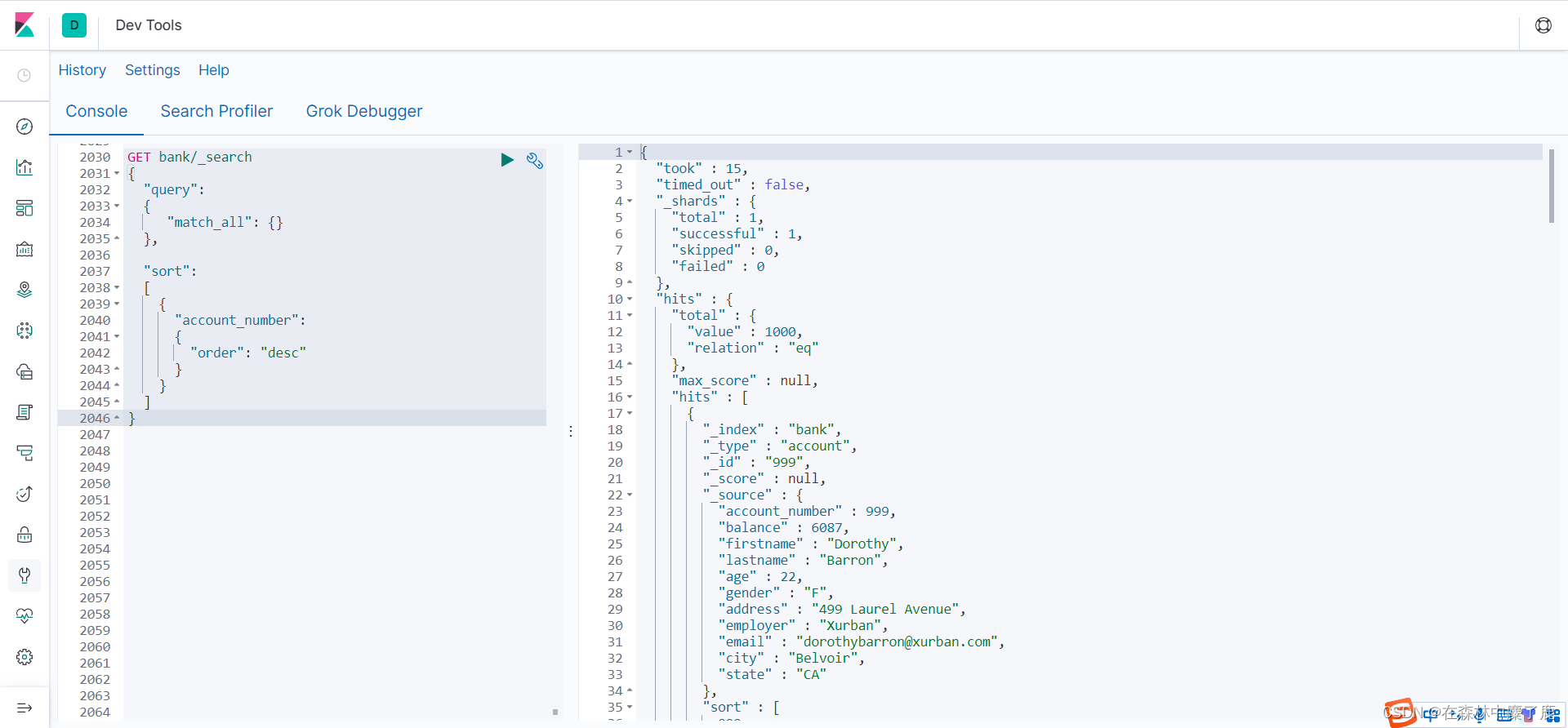Click the "balance" : 6087 line
The image size is (1568, 728).
(x=784, y=527)
